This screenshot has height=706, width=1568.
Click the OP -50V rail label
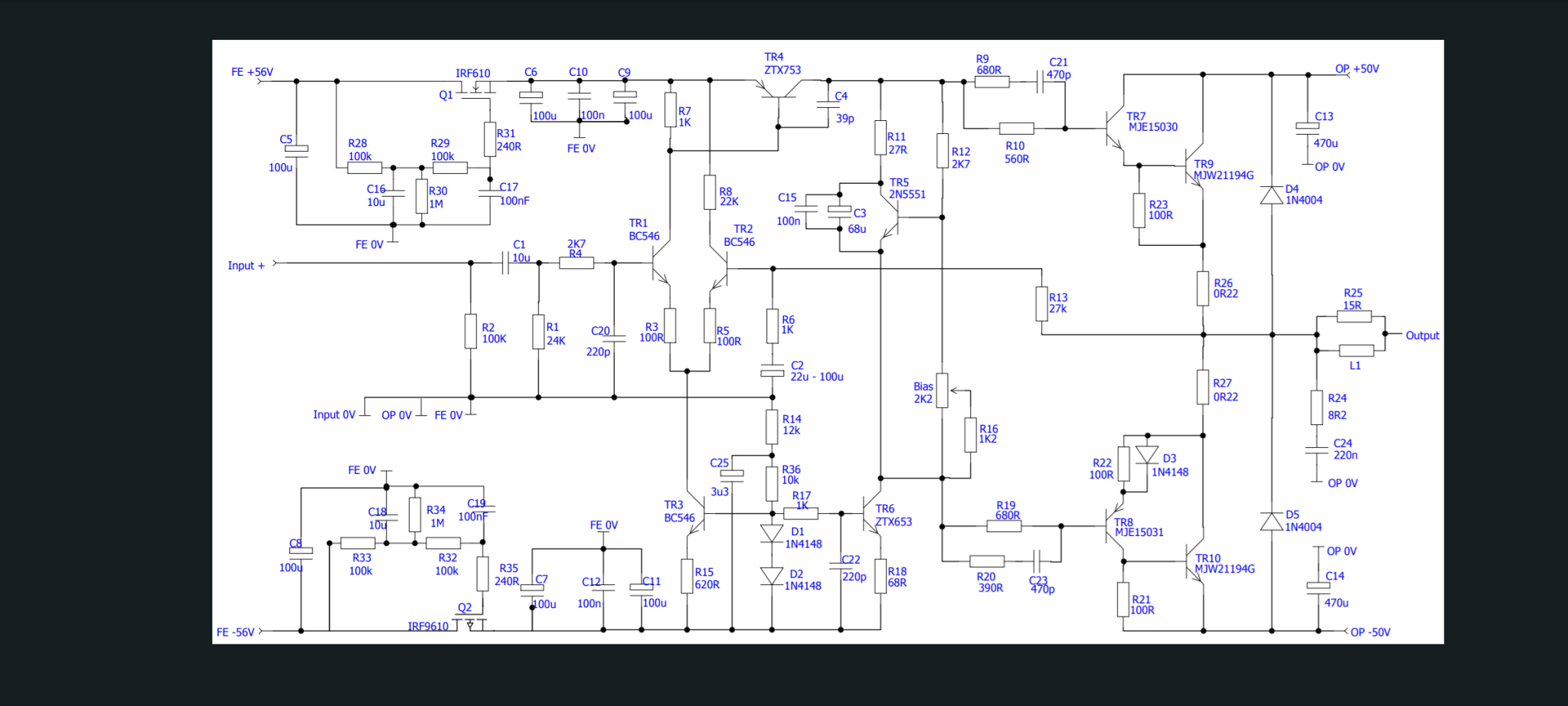pyautogui.click(x=1370, y=632)
